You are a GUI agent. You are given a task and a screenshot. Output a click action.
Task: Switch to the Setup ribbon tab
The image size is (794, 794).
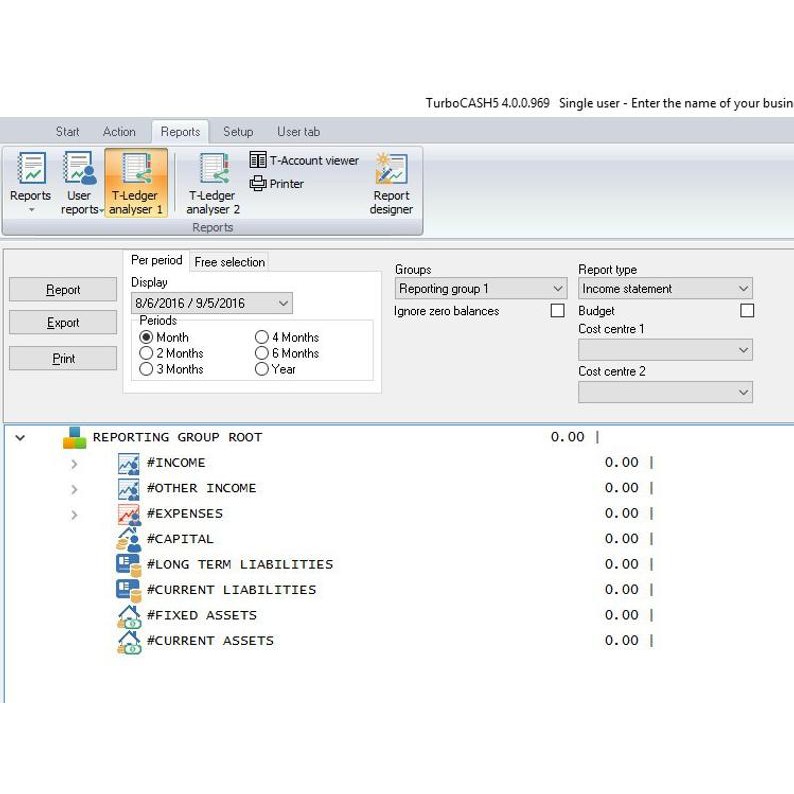(238, 132)
